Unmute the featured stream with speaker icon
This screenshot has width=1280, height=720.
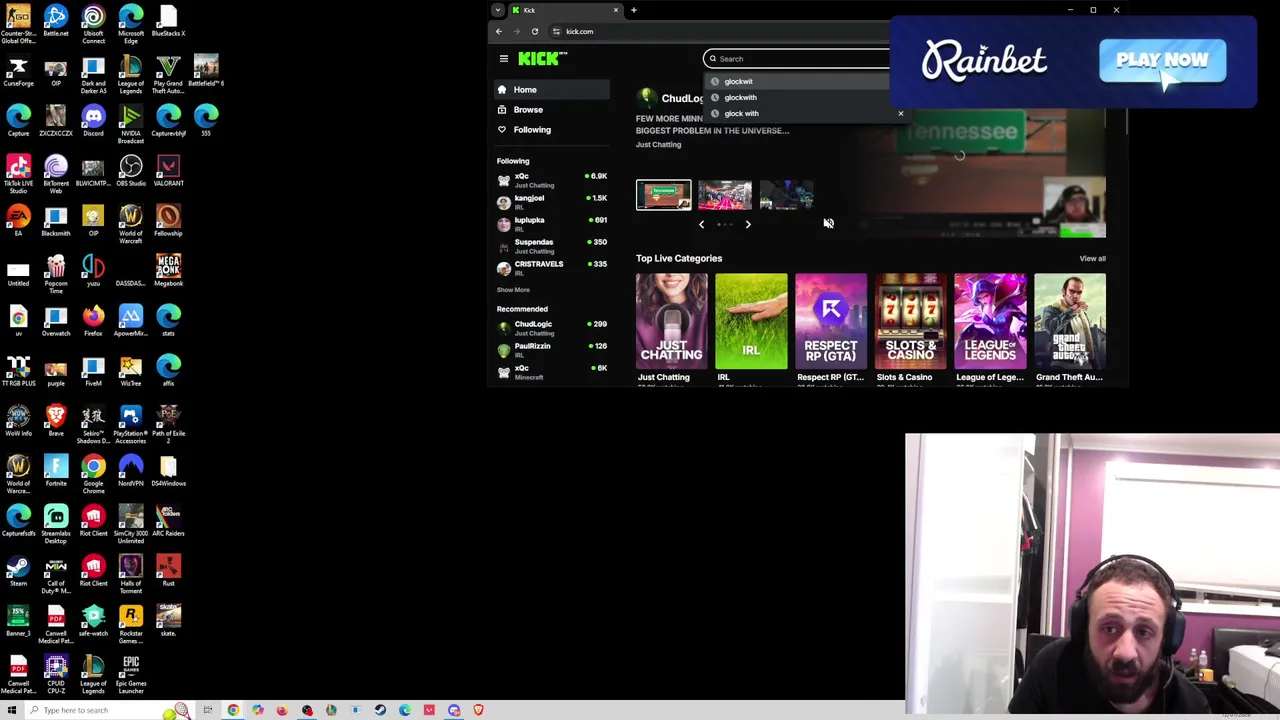click(x=828, y=223)
